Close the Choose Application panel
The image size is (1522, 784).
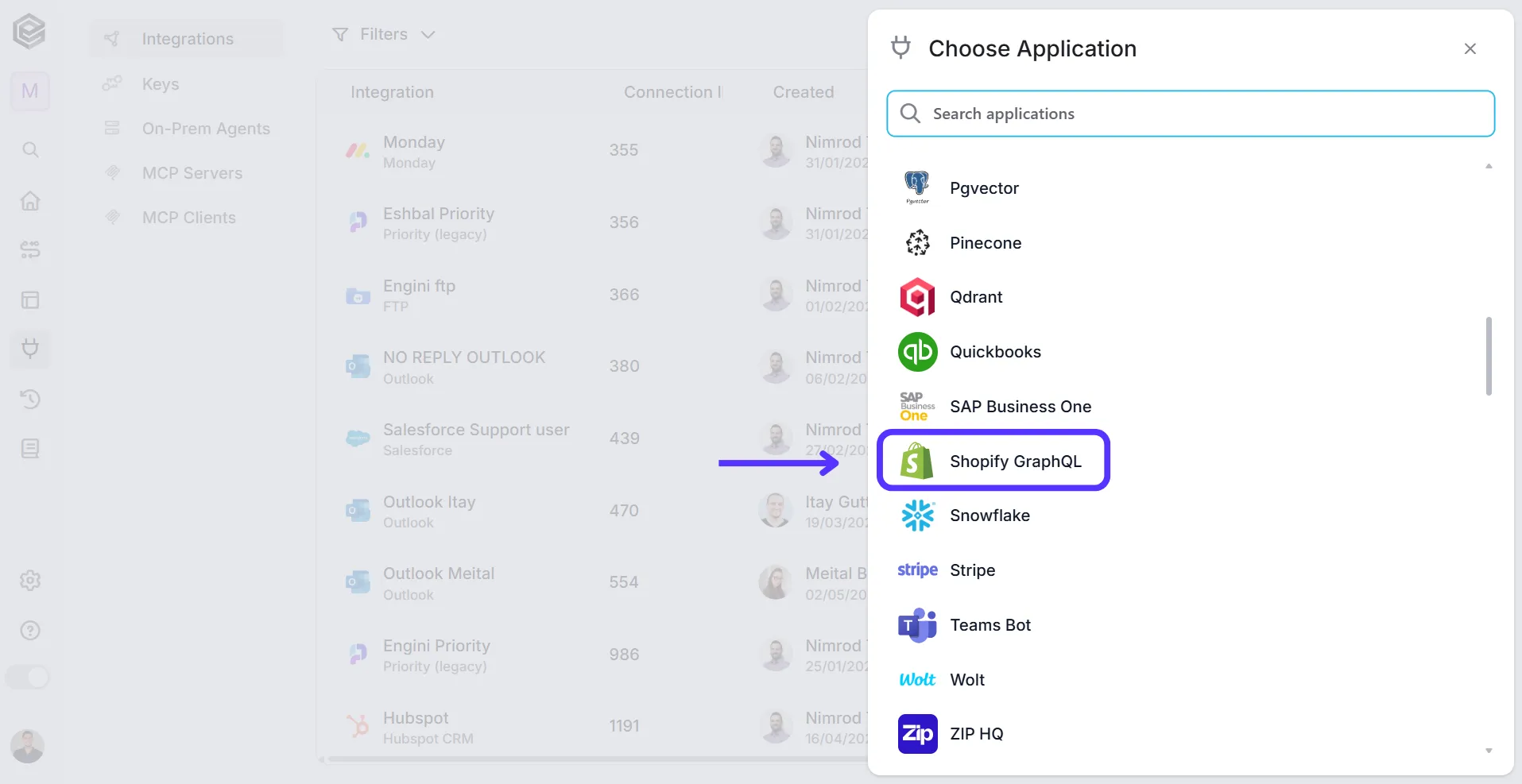pyautogui.click(x=1470, y=48)
